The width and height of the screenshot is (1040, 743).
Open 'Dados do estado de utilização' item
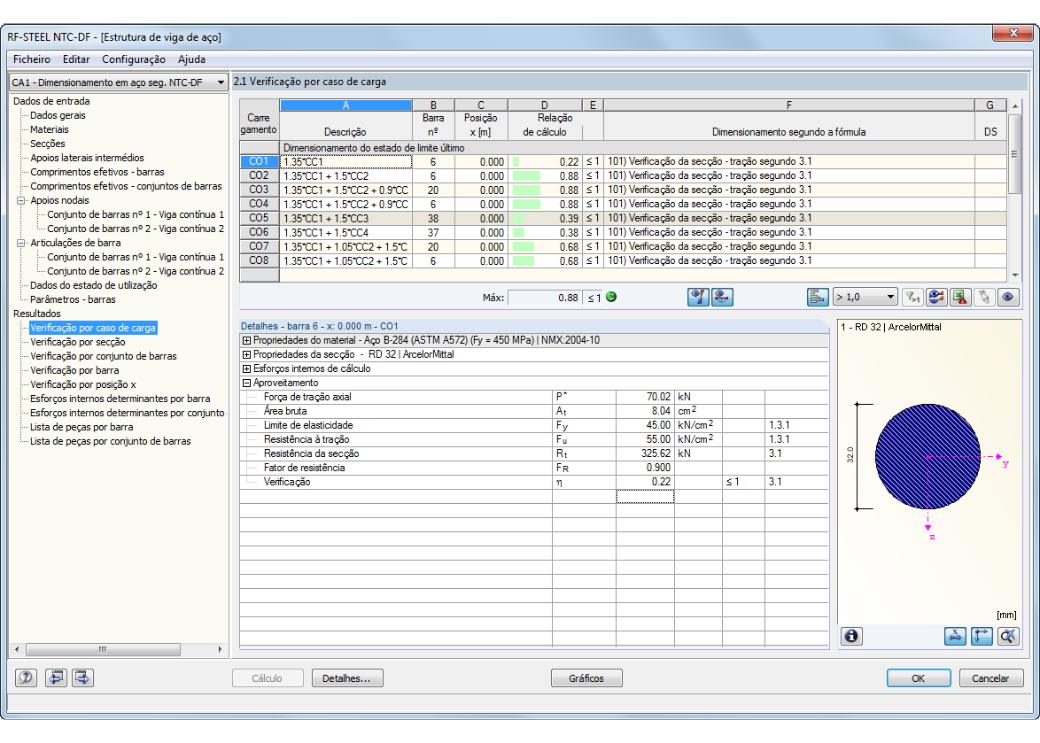94,285
